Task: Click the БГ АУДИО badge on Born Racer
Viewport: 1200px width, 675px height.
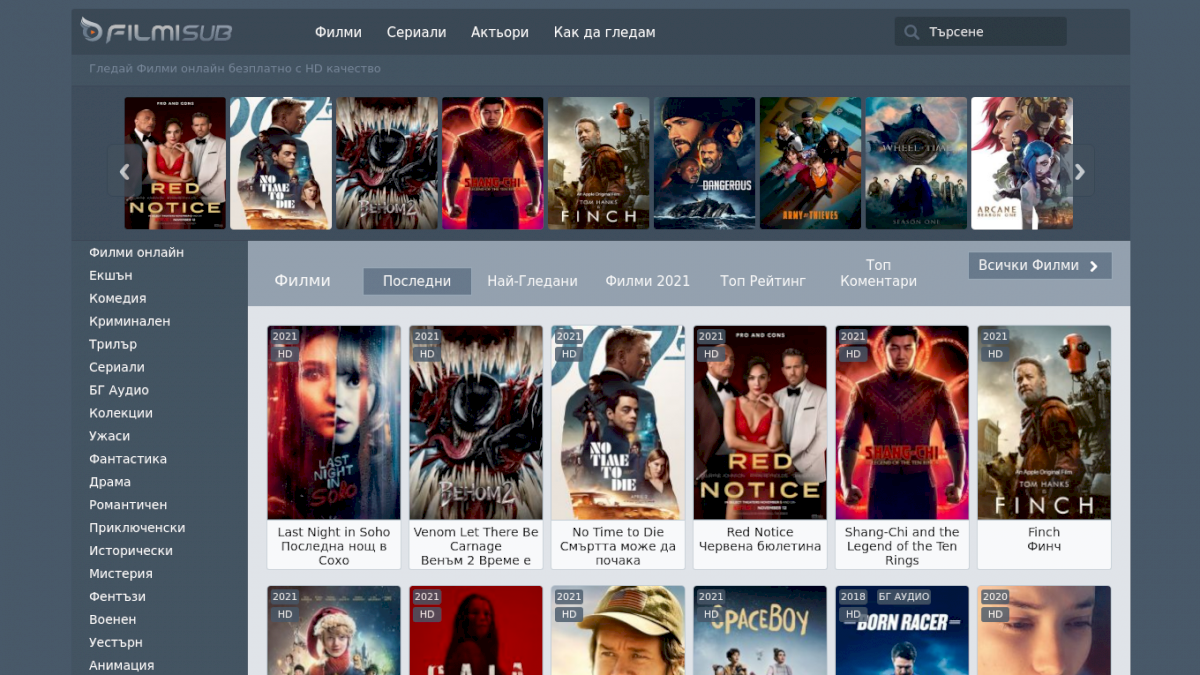Action: 904,597
